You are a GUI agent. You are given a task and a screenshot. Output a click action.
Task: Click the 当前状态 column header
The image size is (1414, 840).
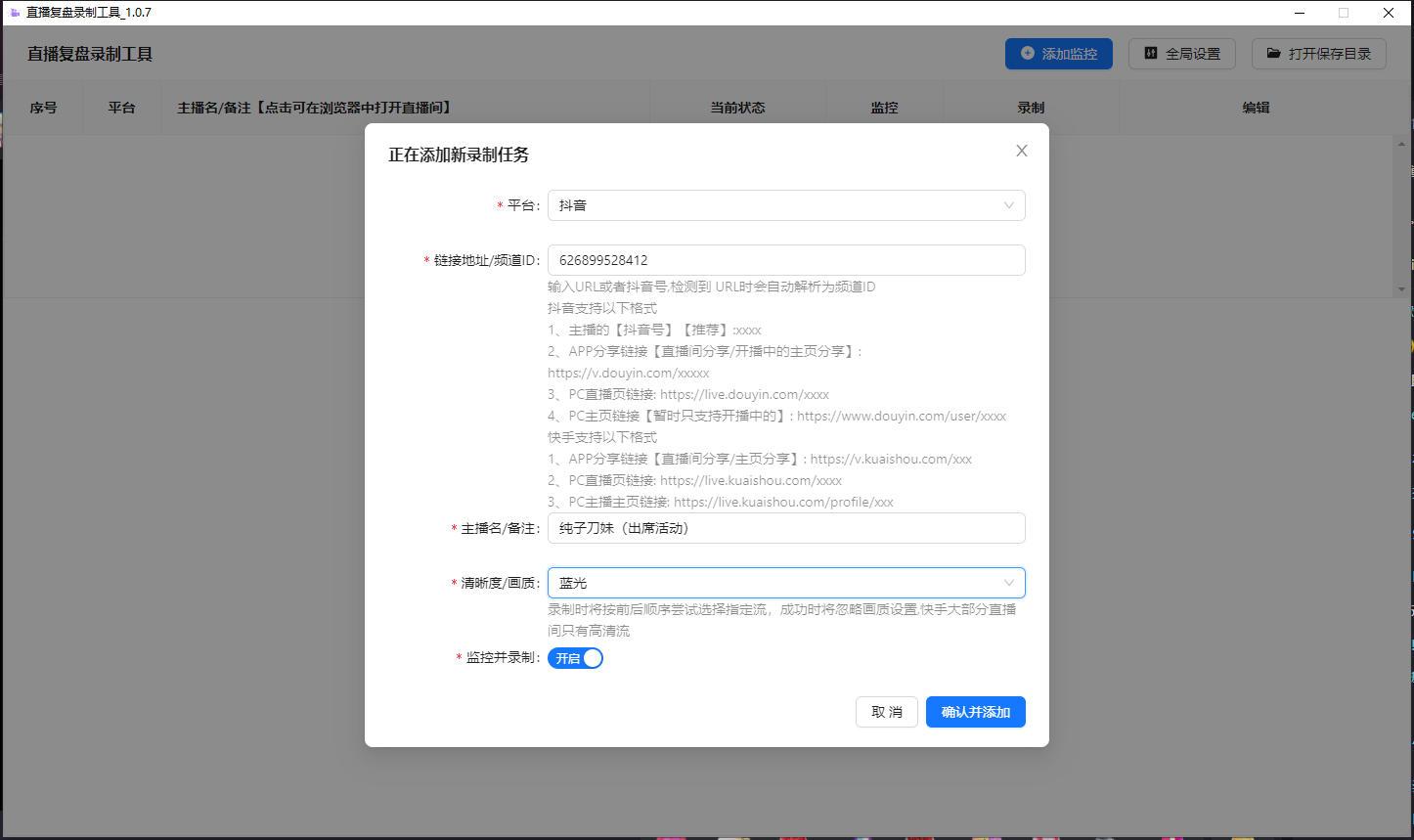[x=737, y=108]
